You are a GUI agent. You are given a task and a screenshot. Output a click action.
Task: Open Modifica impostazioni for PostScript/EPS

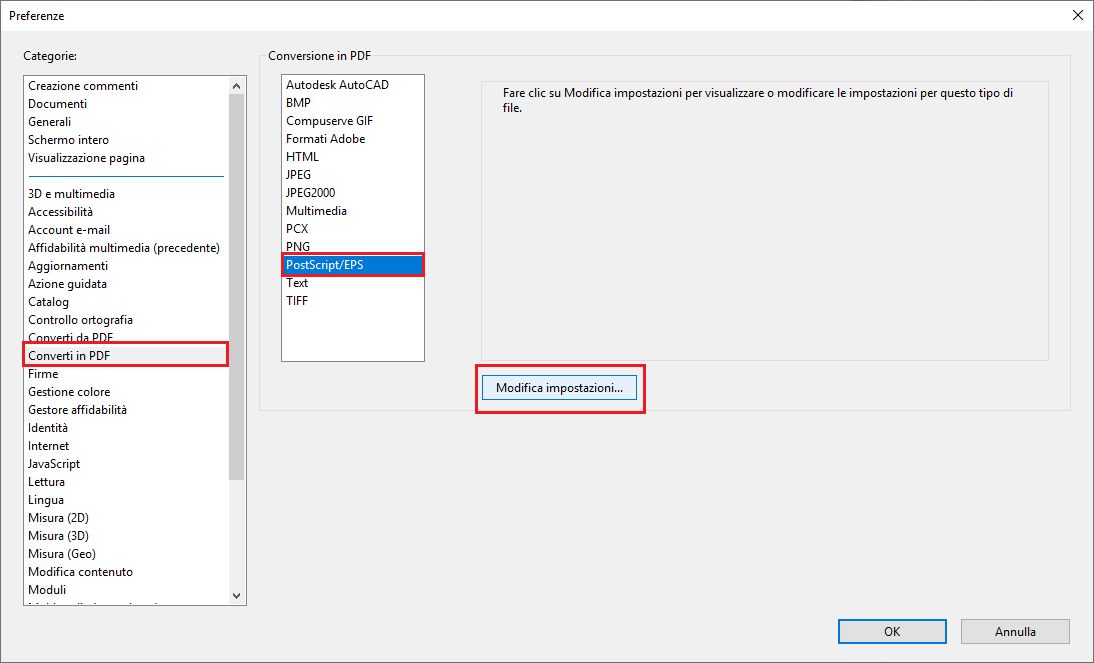559,387
